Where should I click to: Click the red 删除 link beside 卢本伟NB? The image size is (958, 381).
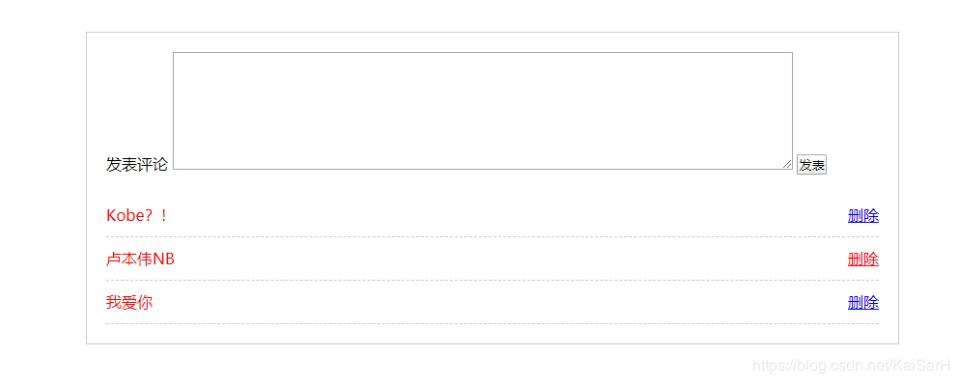coord(863,259)
